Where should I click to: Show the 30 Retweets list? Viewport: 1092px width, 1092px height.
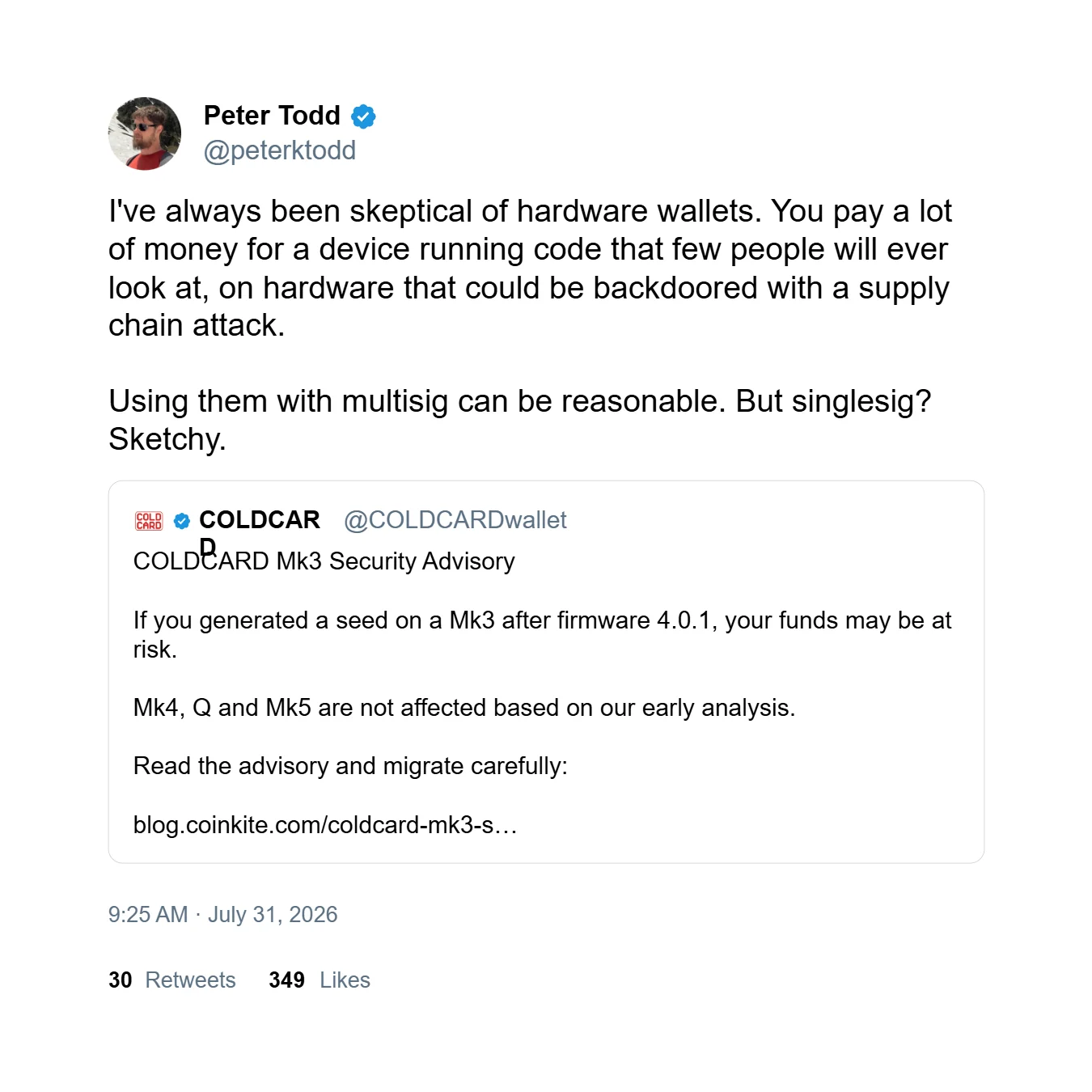click(x=172, y=980)
